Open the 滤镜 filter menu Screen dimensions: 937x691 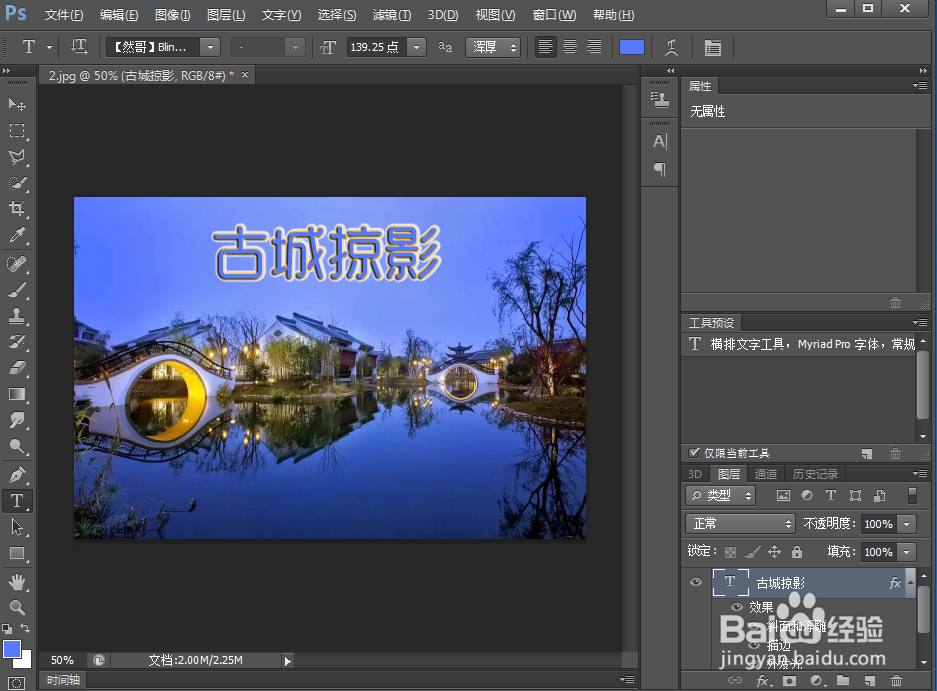[x=391, y=14]
